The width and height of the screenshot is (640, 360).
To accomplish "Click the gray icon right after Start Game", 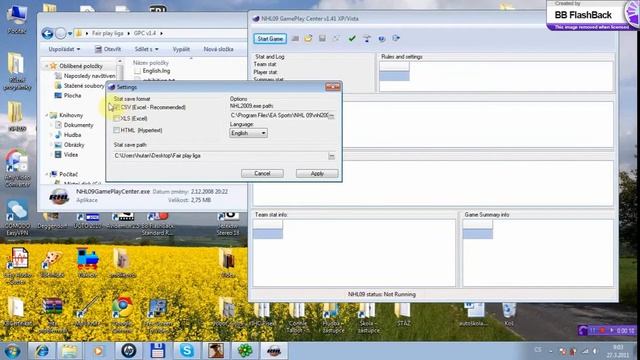I will (295, 38).
